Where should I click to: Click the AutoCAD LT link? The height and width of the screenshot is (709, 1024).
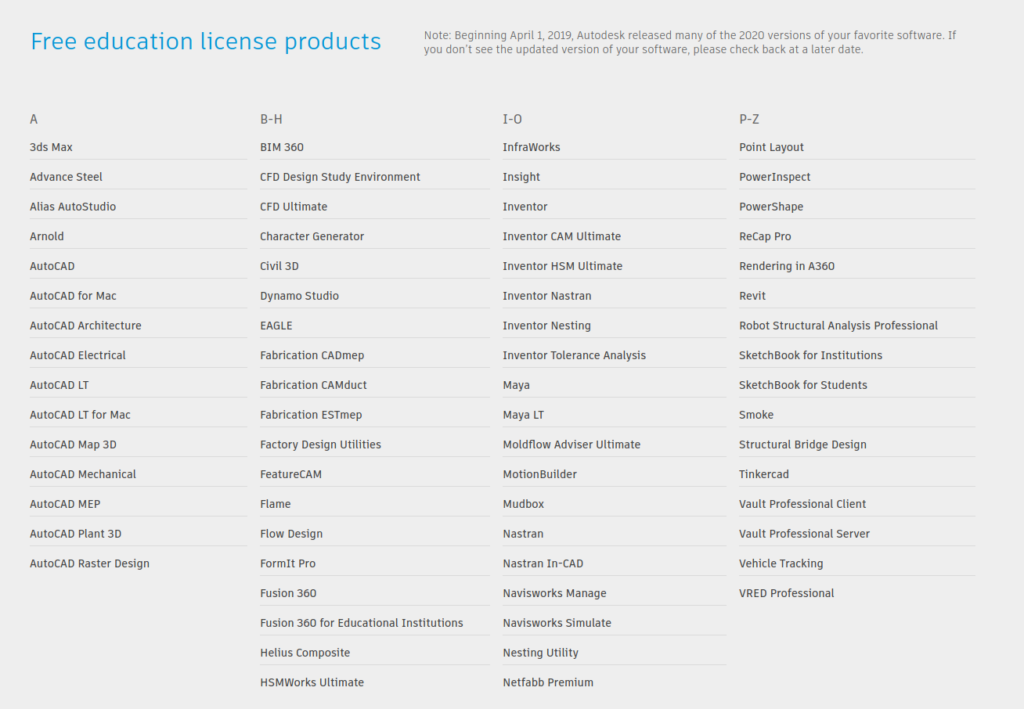(x=59, y=385)
